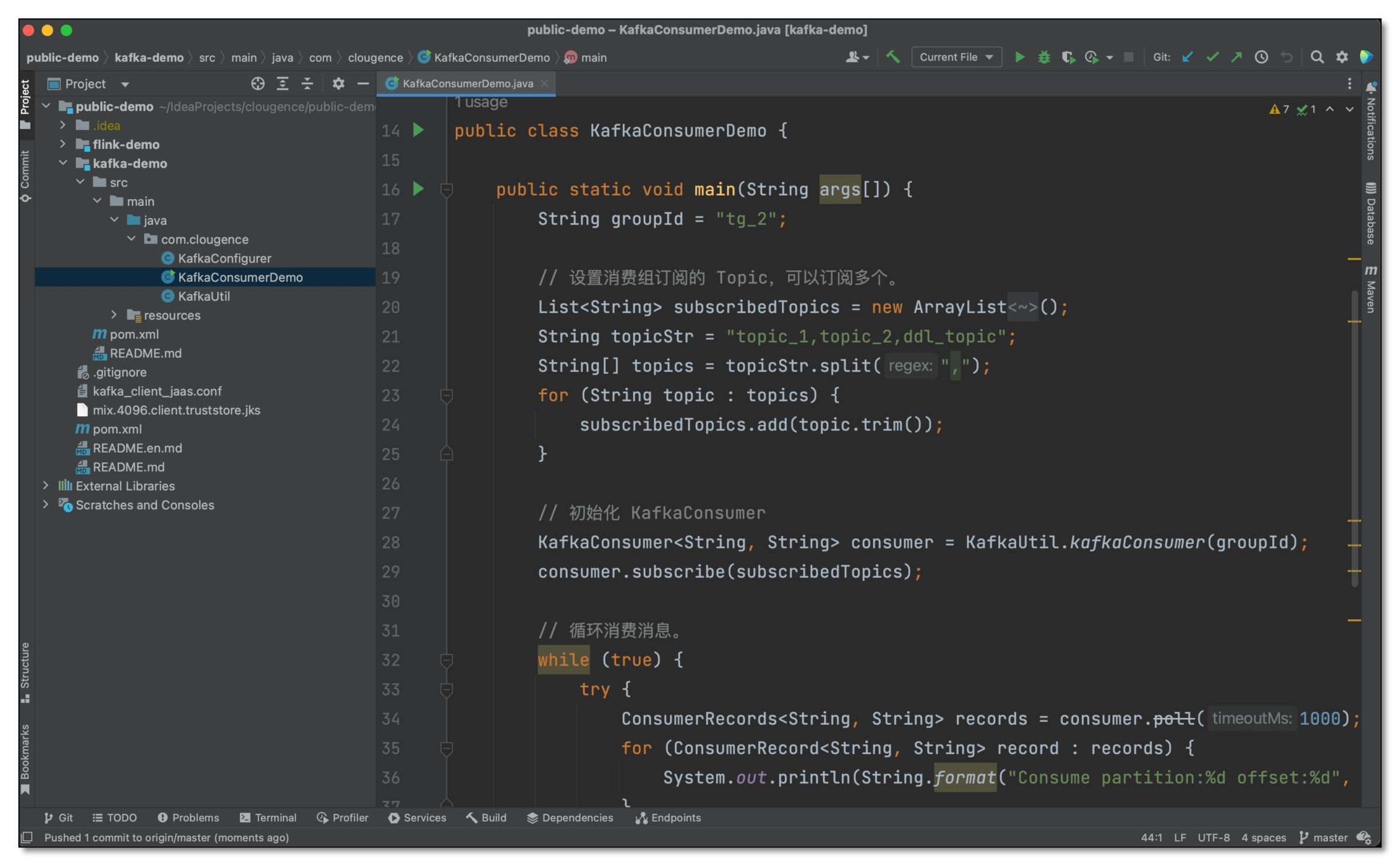Click the Build hammer icon in toolbar

coord(893,57)
